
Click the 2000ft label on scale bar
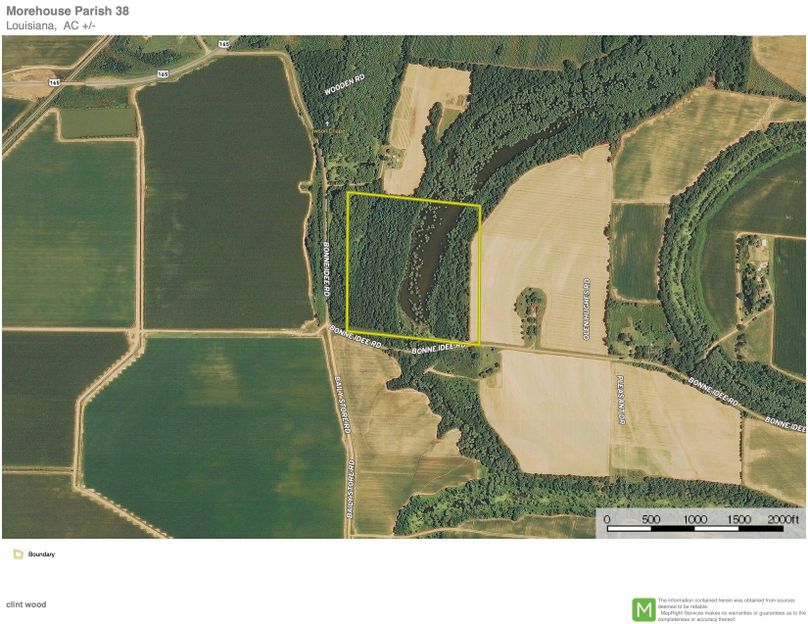pyautogui.click(x=783, y=519)
